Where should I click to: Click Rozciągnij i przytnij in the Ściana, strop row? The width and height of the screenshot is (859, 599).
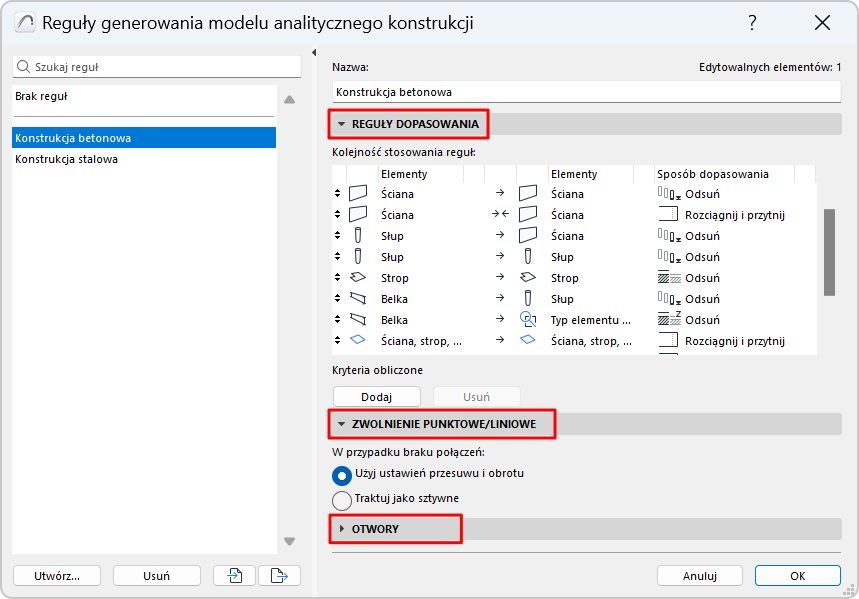pyautogui.click(x=735, y=340)
